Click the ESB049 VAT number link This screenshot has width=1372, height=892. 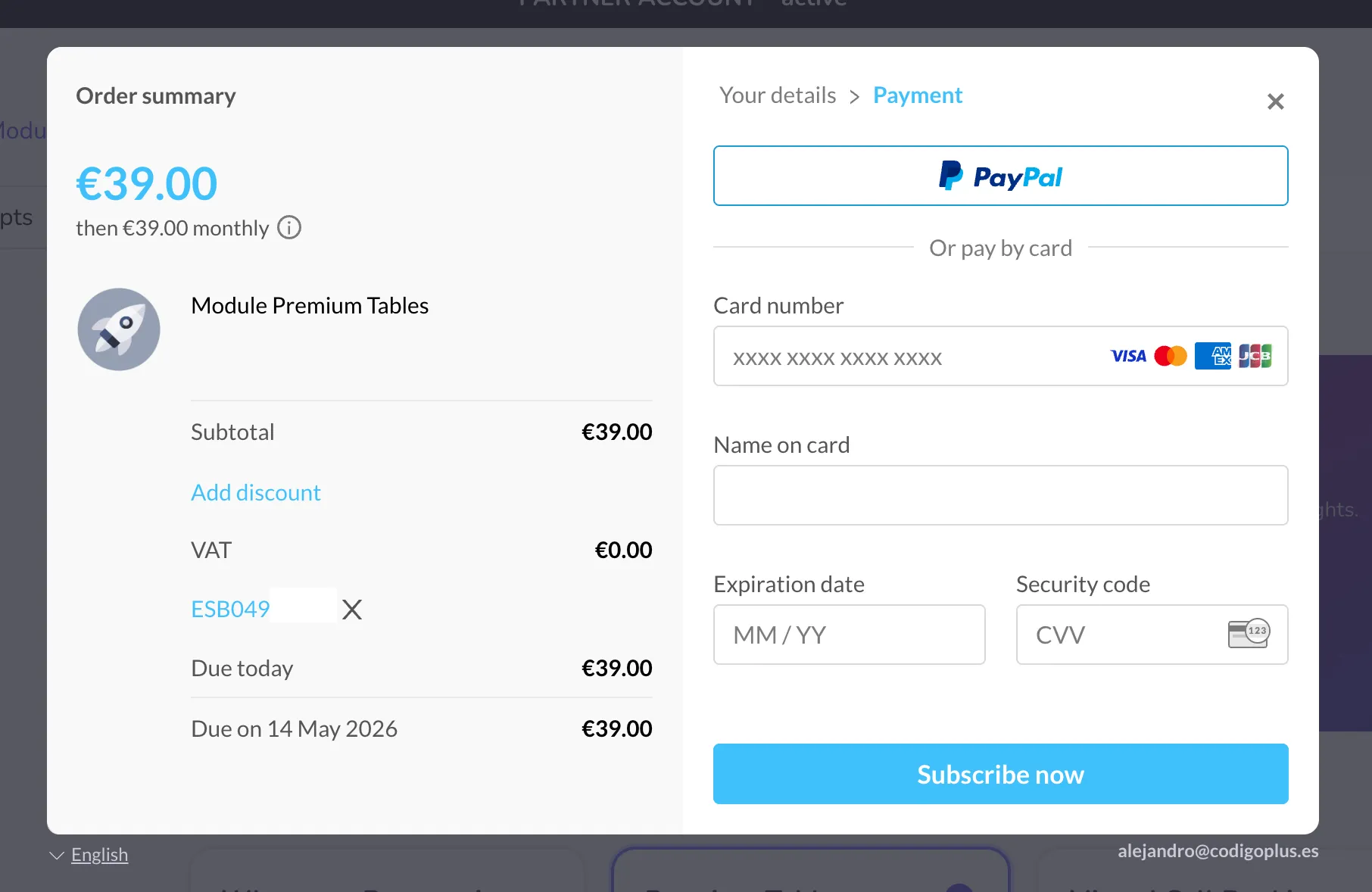coord(230,610)
